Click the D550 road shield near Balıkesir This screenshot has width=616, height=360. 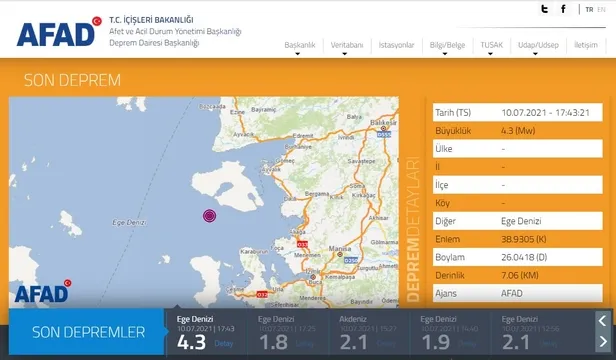click(384, 134)
